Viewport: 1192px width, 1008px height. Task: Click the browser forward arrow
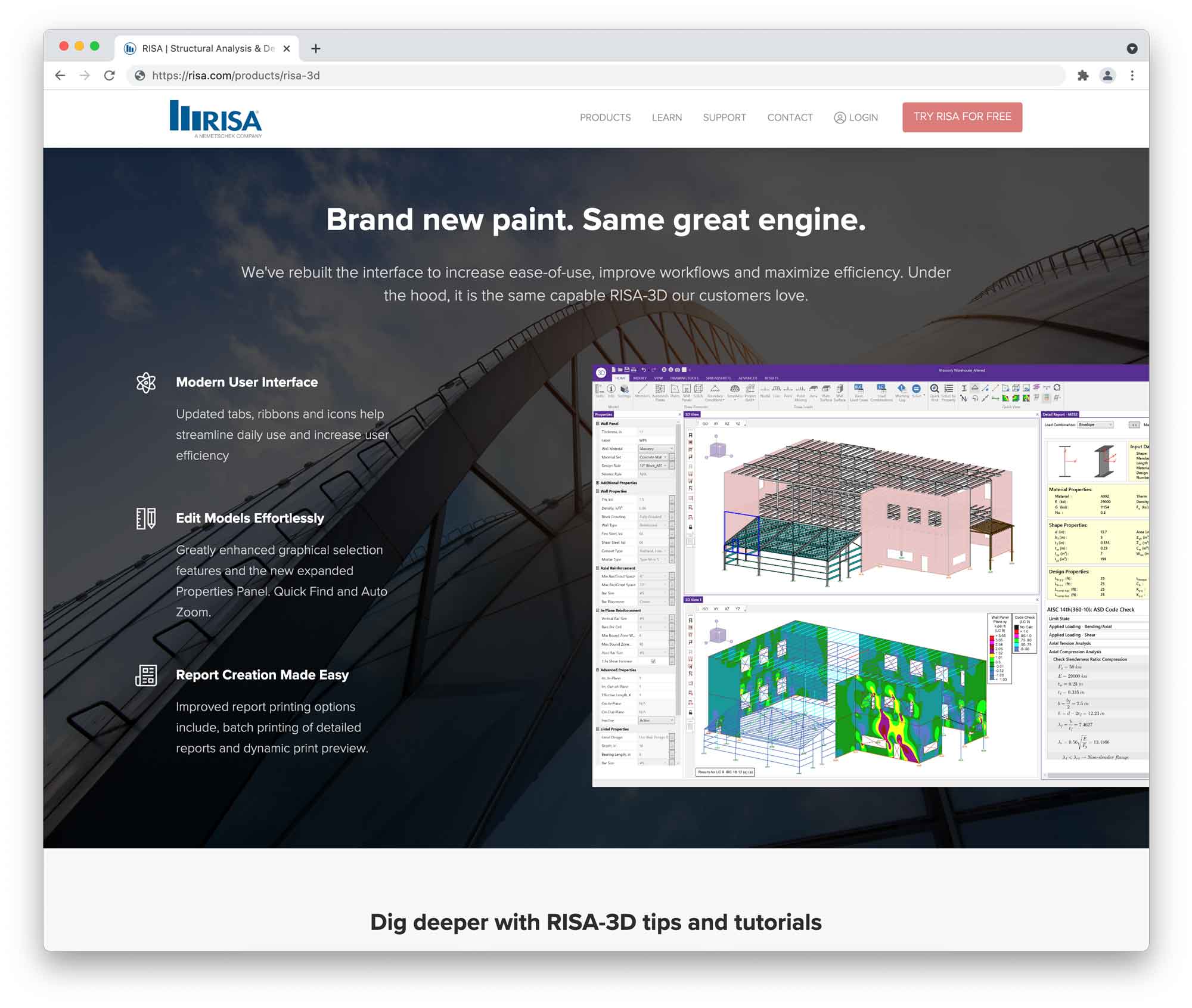(x=85, y=75)
